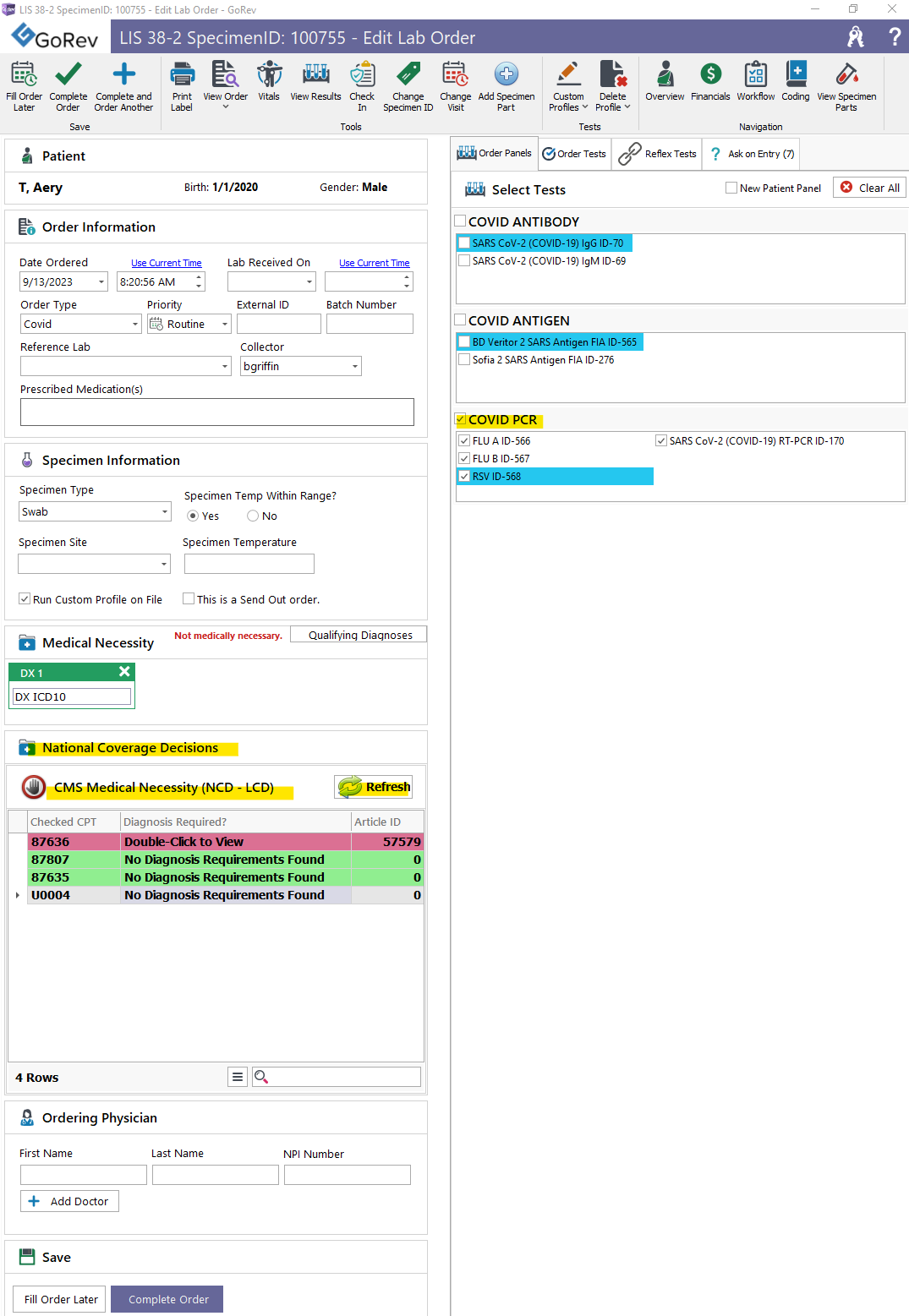Viewport: 909px width, 1316px height.
Task: Open the Reference Lab dropdown
Action: pos(225,366)
